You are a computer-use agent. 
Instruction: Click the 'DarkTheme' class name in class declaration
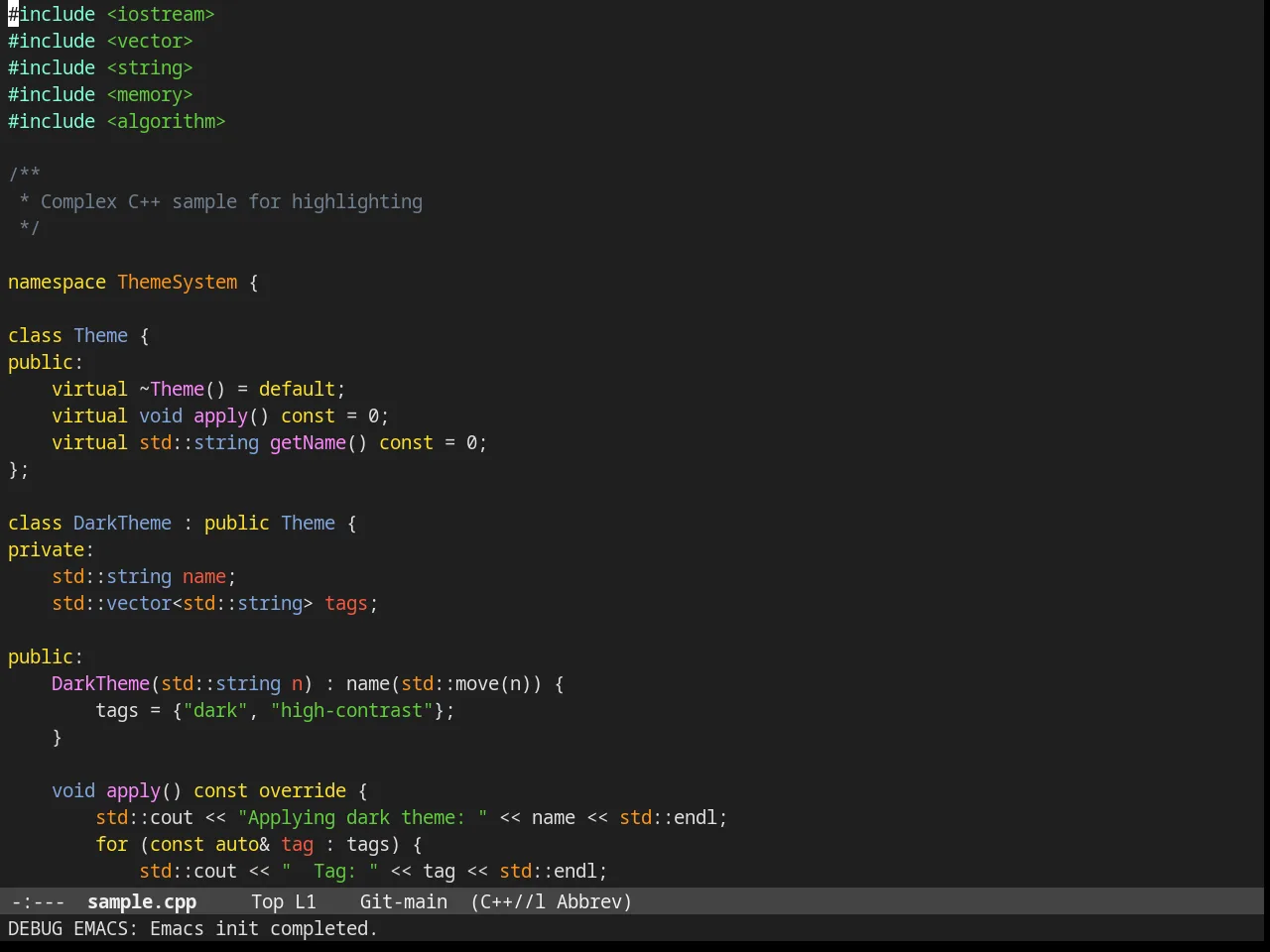click(x=122, y=523)
